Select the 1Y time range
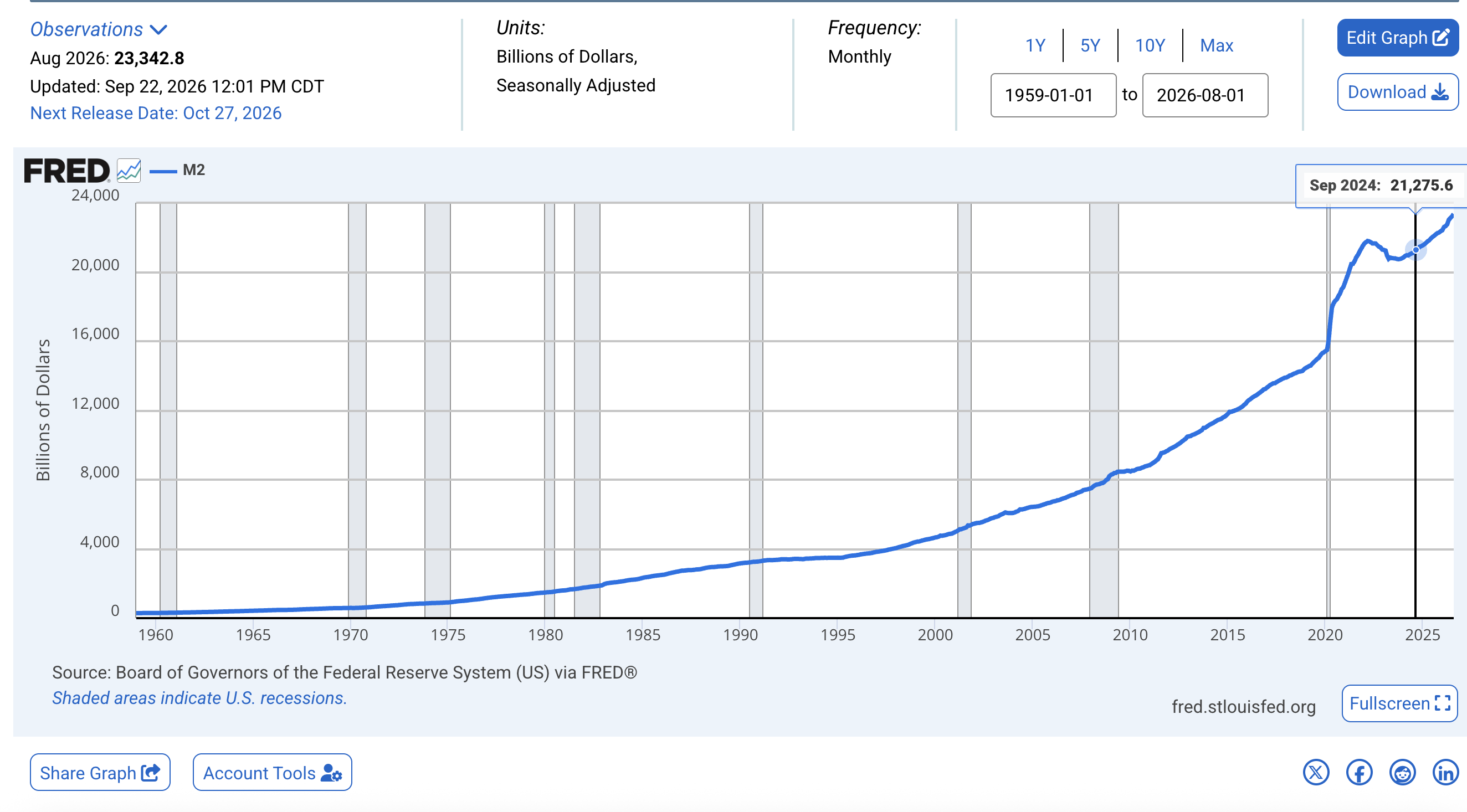The image size is (1467, 812). (x=1035, y=45)
